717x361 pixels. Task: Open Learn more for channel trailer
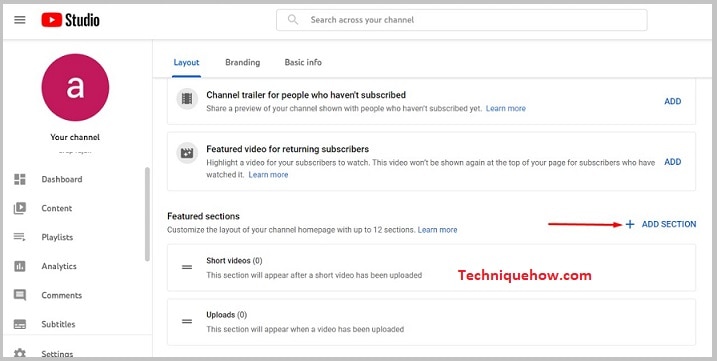click(506, 108)
